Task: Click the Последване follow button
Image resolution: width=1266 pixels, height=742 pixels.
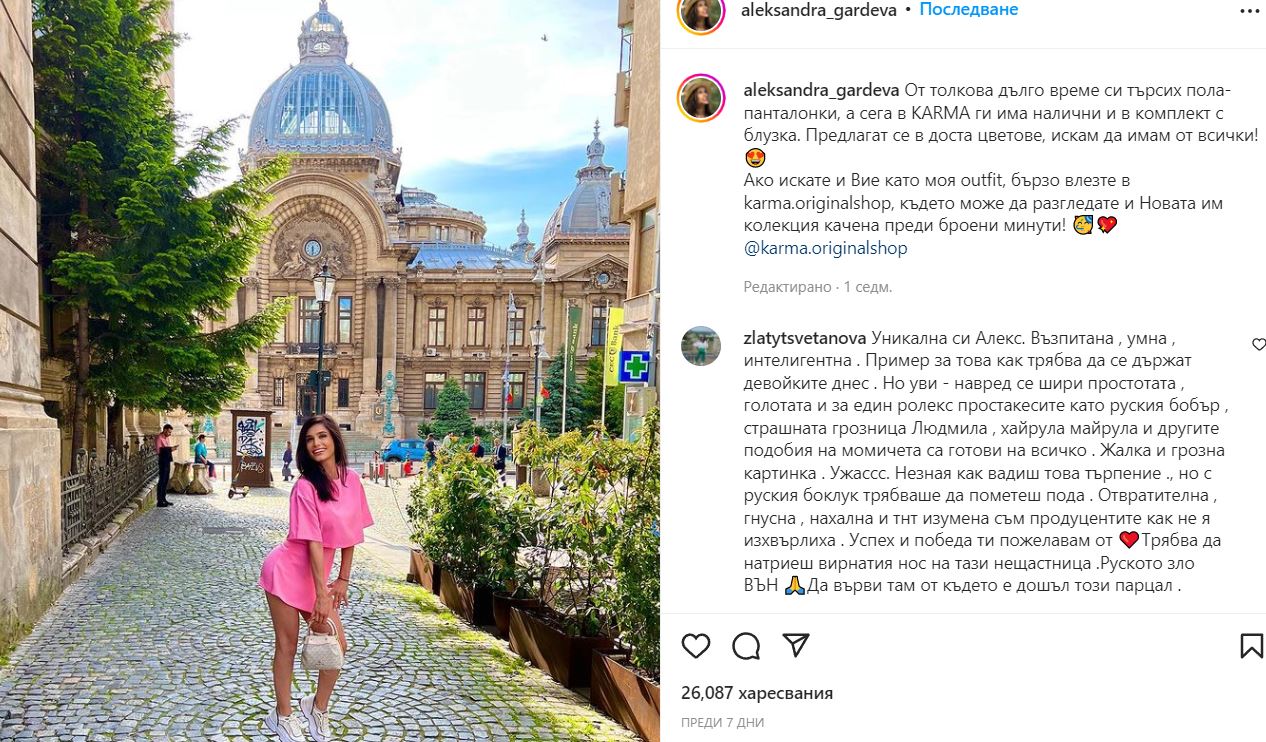Action: point(968,10)
